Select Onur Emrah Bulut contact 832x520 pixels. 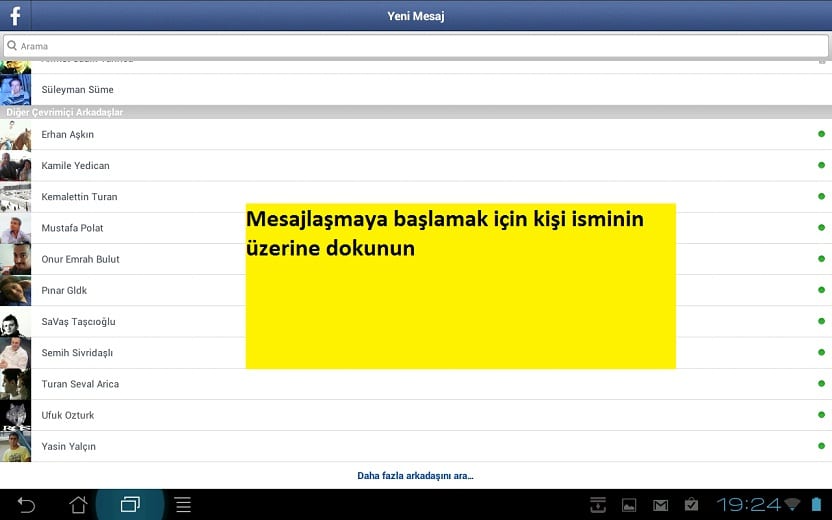(416, 259)
